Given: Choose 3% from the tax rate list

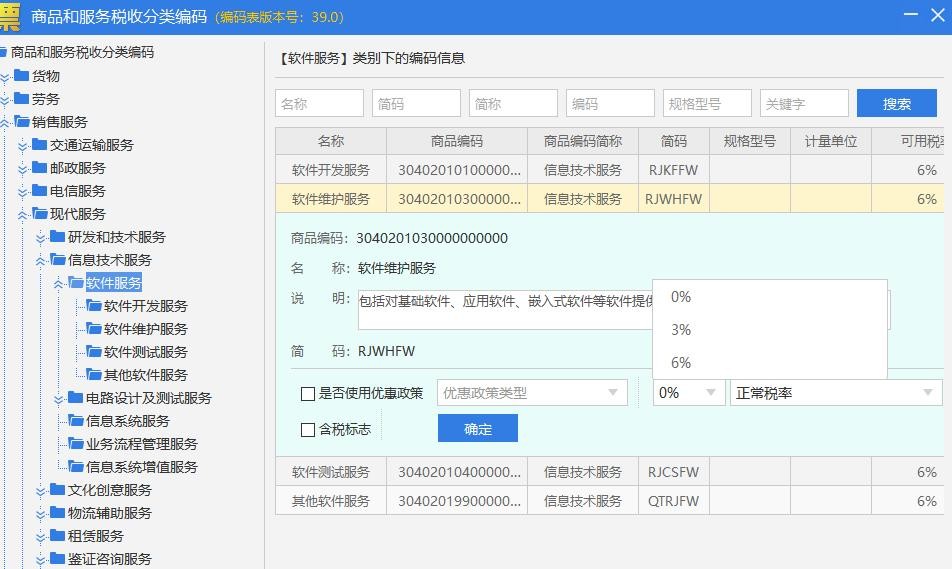Looking at the screenshot, I should pyautogui.click(x=681, y=330).
